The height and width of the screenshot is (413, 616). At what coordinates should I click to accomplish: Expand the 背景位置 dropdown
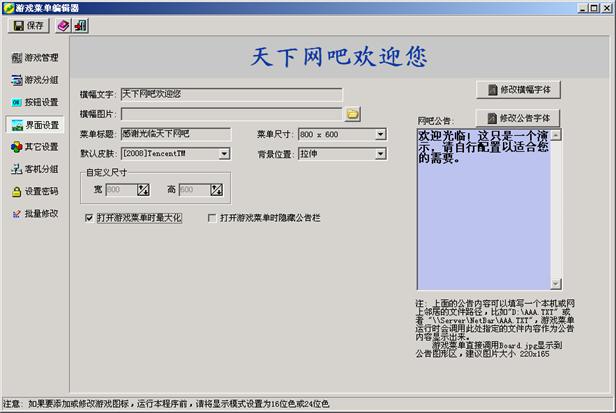coord(380,154)
